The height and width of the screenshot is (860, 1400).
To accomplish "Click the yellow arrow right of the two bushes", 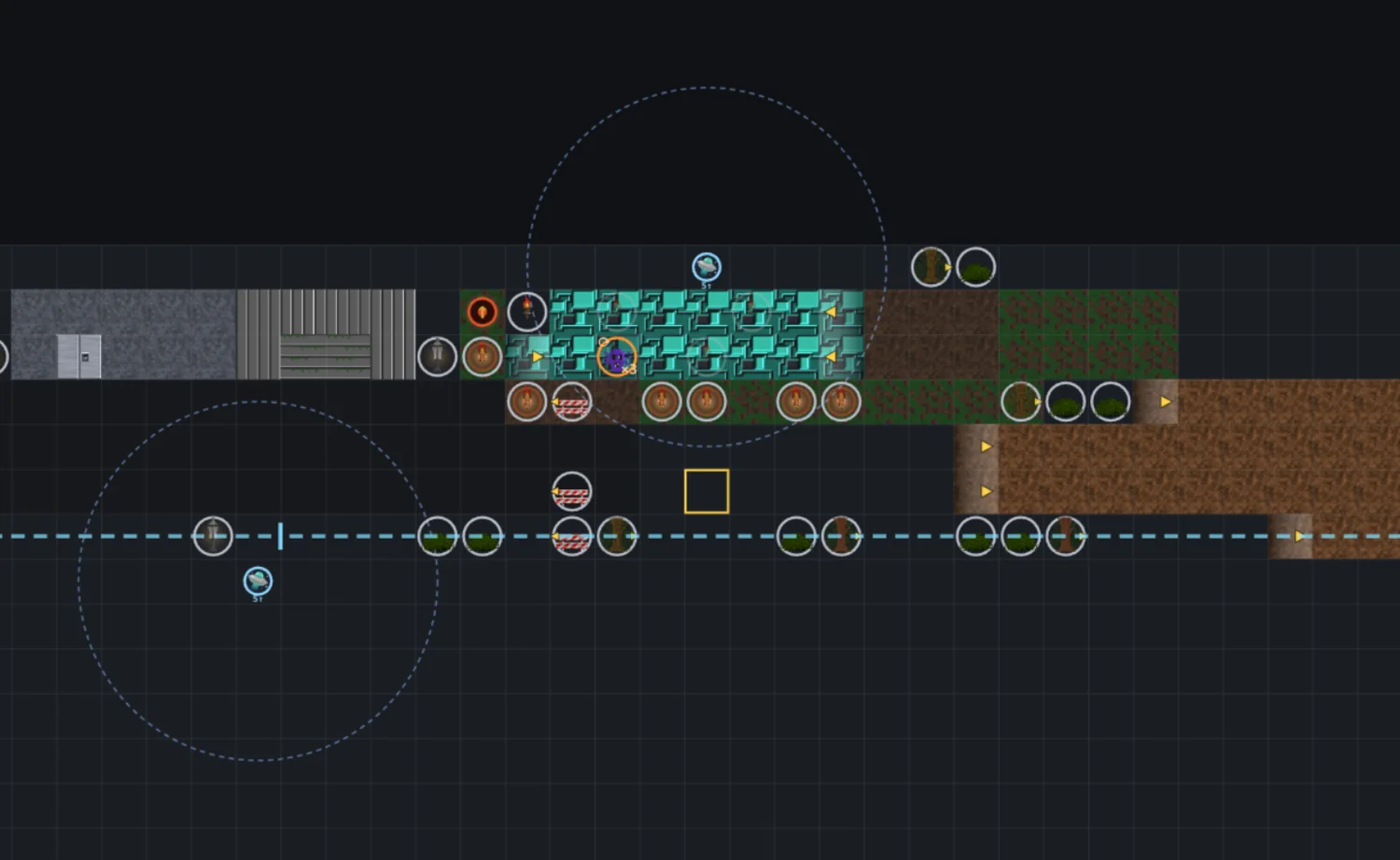I will (1165, 402).
